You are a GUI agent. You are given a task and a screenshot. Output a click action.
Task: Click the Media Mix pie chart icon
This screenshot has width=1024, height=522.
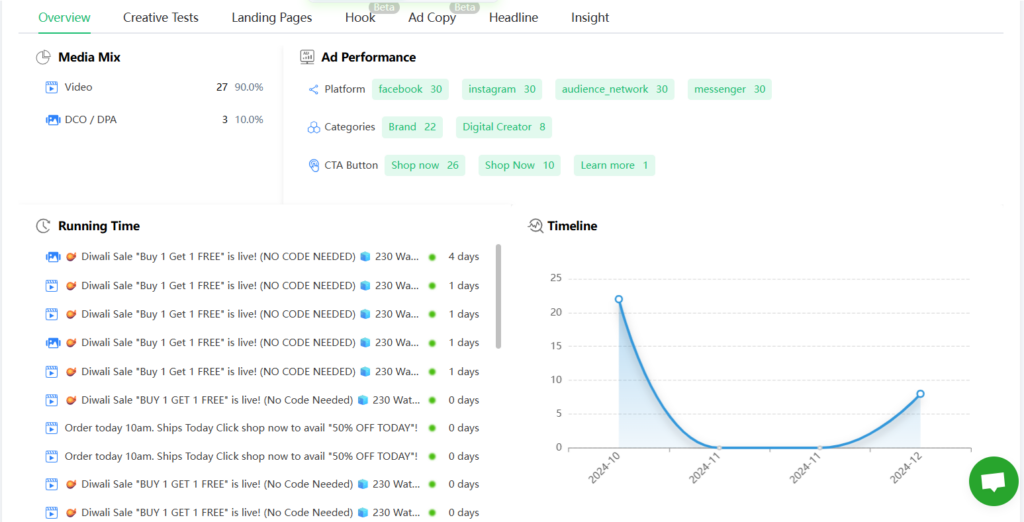click(43, 58)
